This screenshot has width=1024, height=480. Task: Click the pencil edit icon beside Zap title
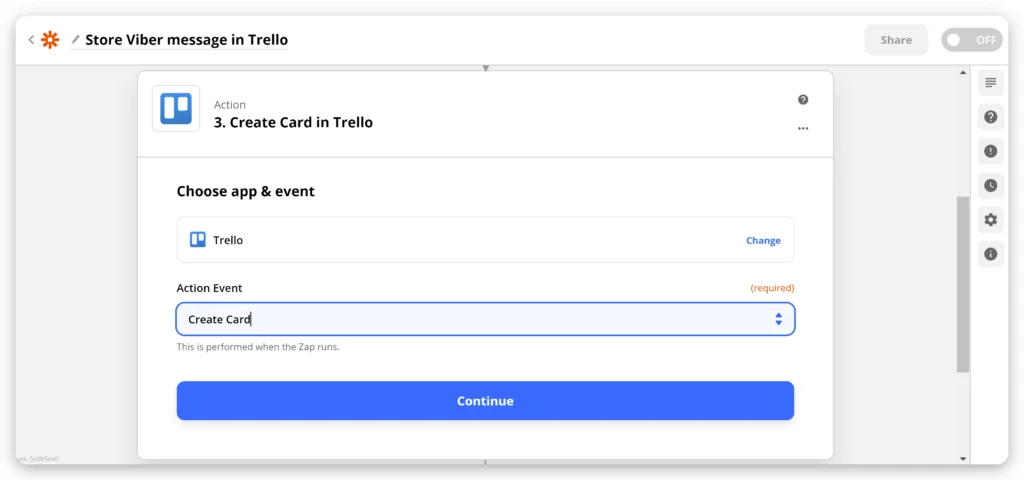76,40
